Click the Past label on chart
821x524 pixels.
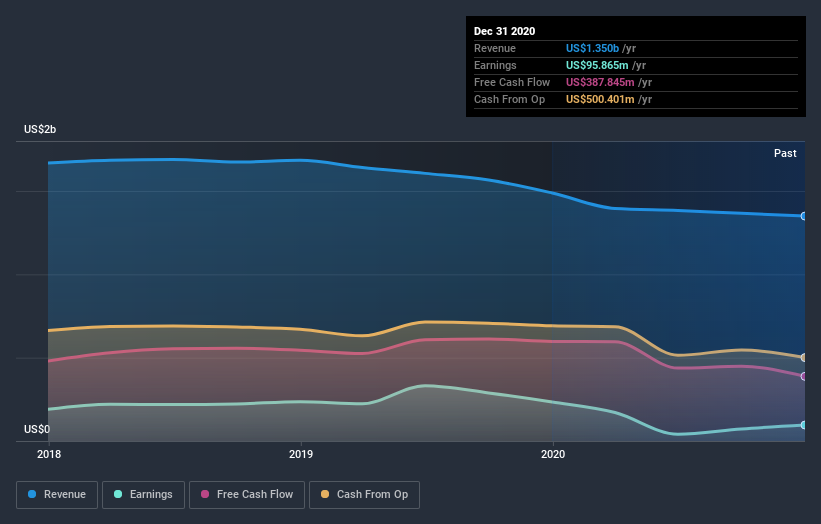pyautogui.click(x=785, y=153)
